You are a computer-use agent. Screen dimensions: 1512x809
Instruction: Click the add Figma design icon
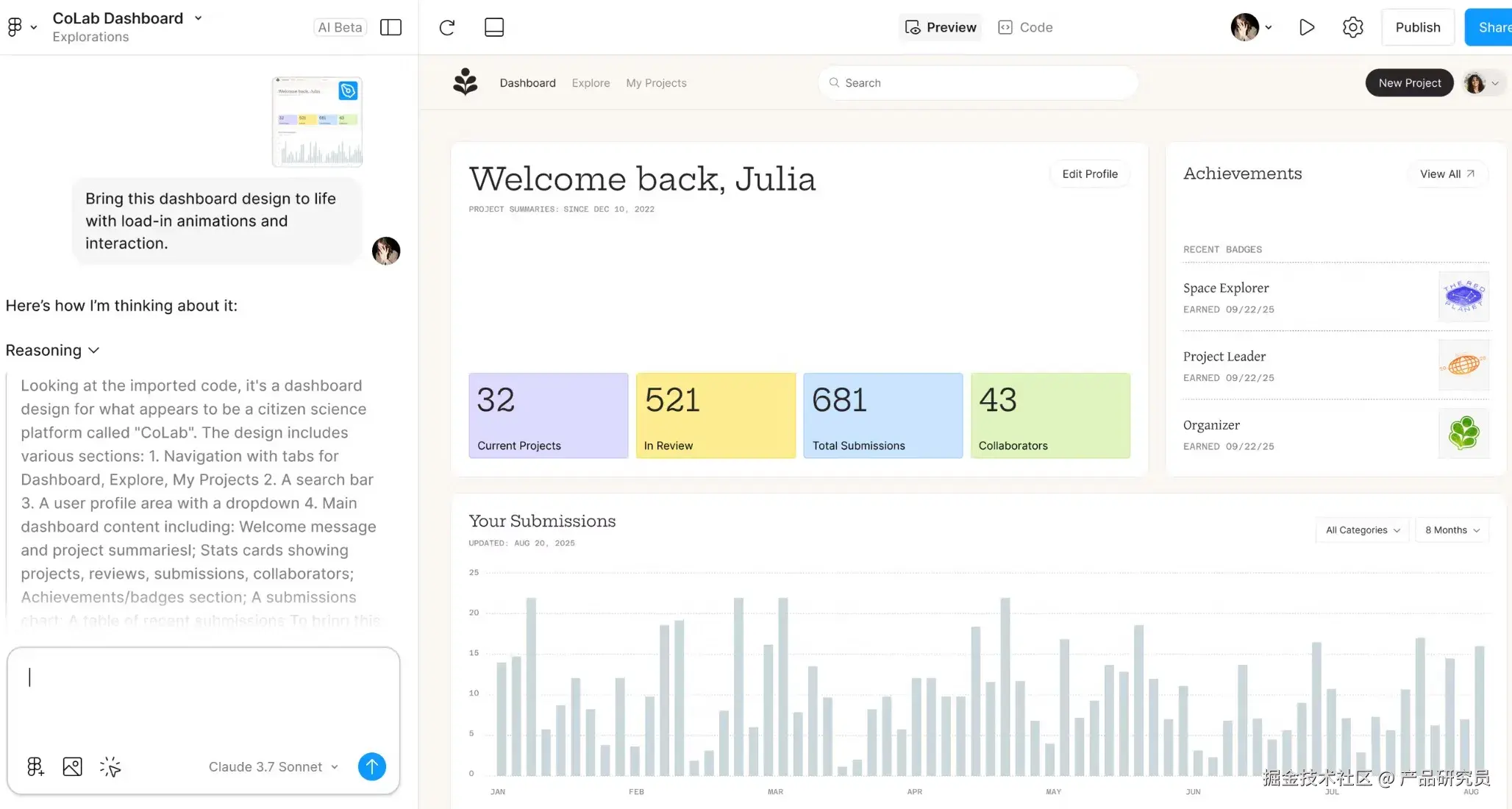point(35,767)
